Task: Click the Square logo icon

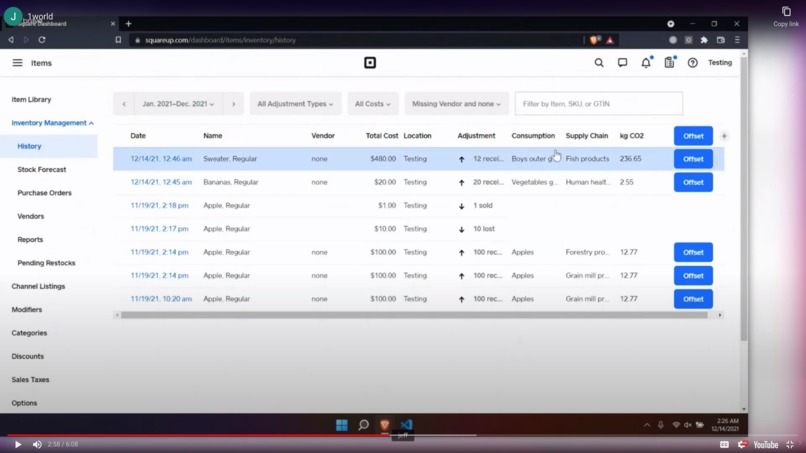Action: click(x=370, y=63)
